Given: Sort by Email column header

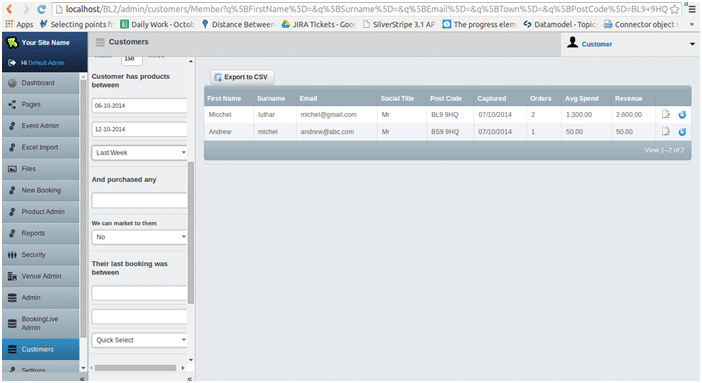Looking at the screenshot, I should [x=308, y=99].
